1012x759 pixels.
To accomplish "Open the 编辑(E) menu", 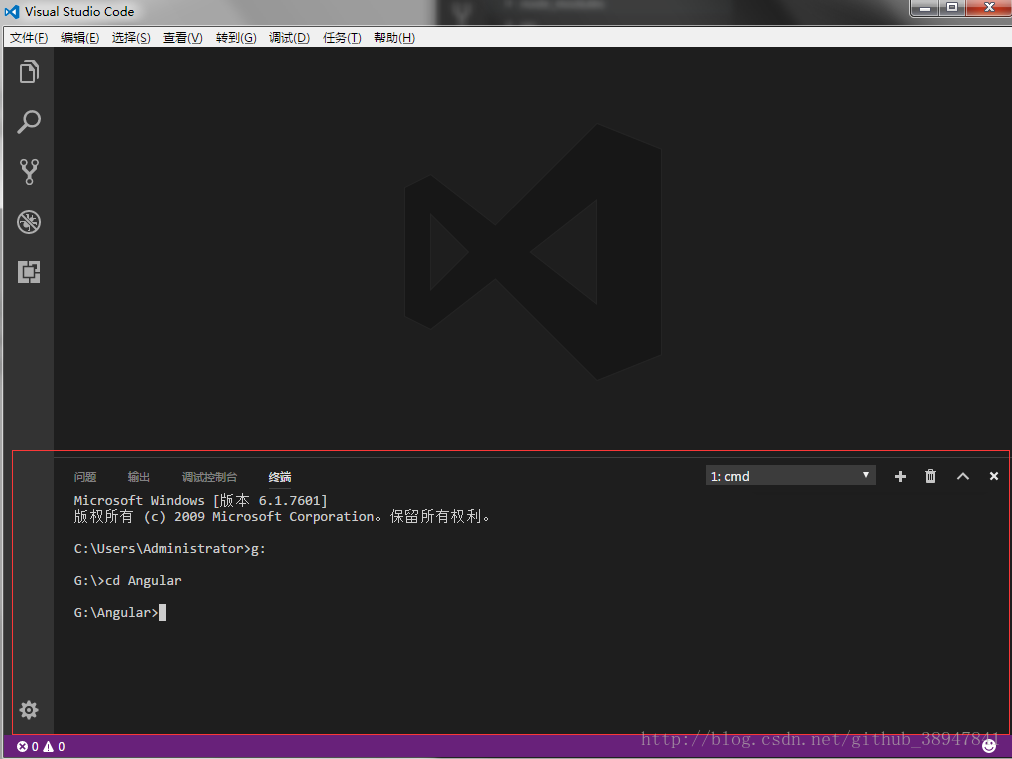I will click(80, 38).
